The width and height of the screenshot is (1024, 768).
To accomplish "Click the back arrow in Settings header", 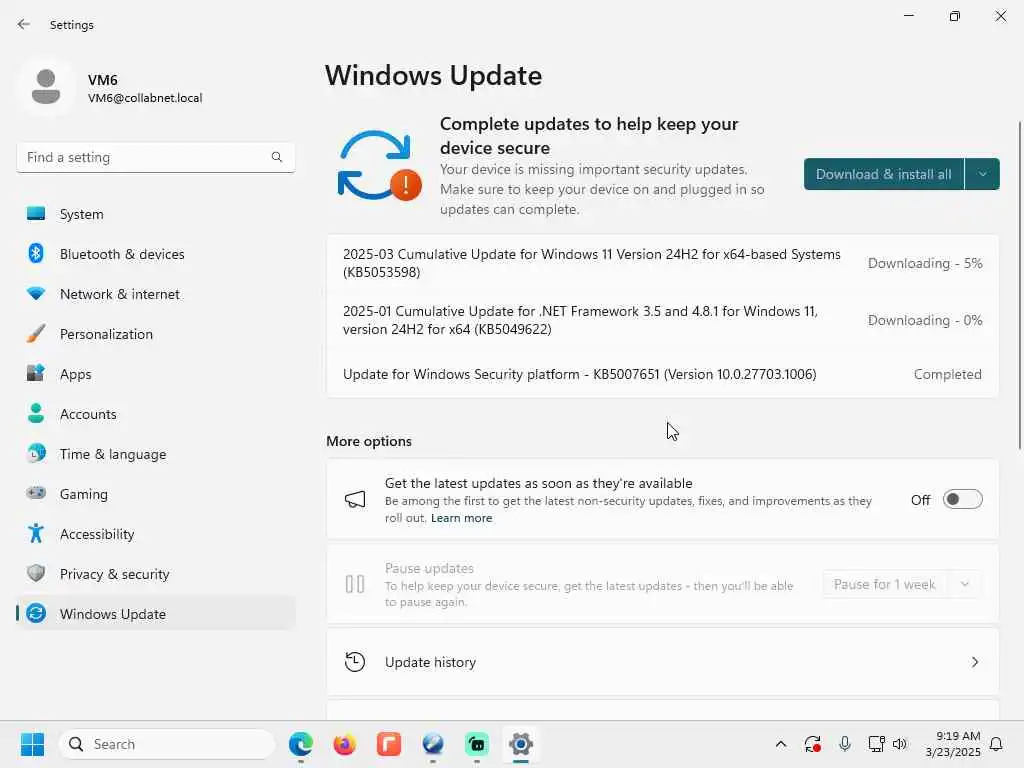I will [24, 24].
